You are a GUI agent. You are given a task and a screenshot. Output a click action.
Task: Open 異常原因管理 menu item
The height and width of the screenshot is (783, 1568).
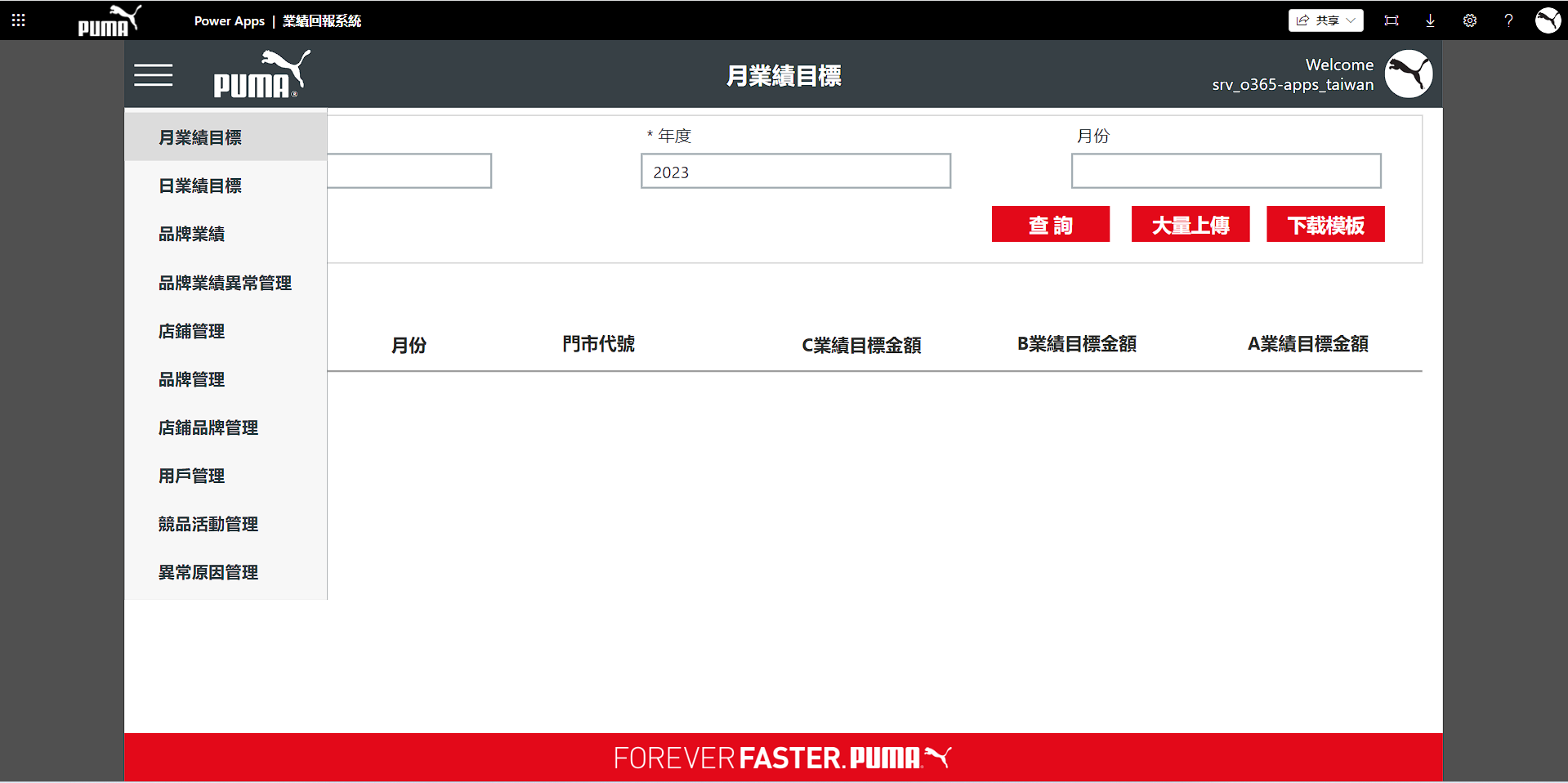click(226, 572)
